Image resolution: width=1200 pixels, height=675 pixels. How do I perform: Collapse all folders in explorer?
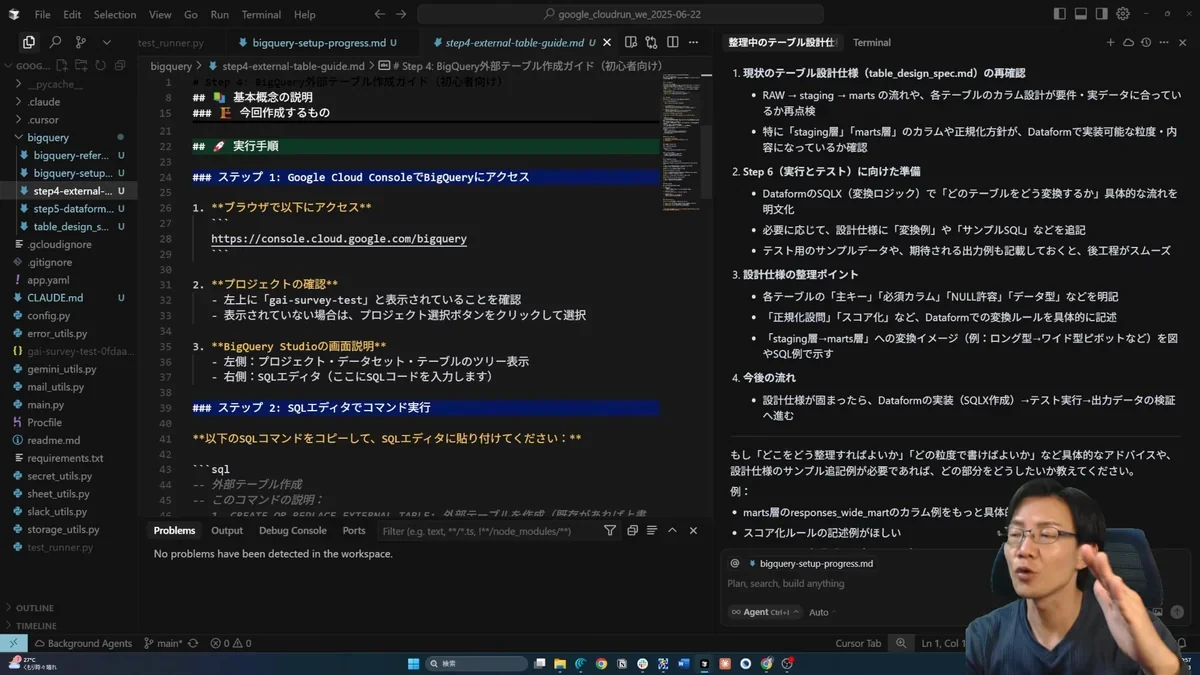pos(119,66)
